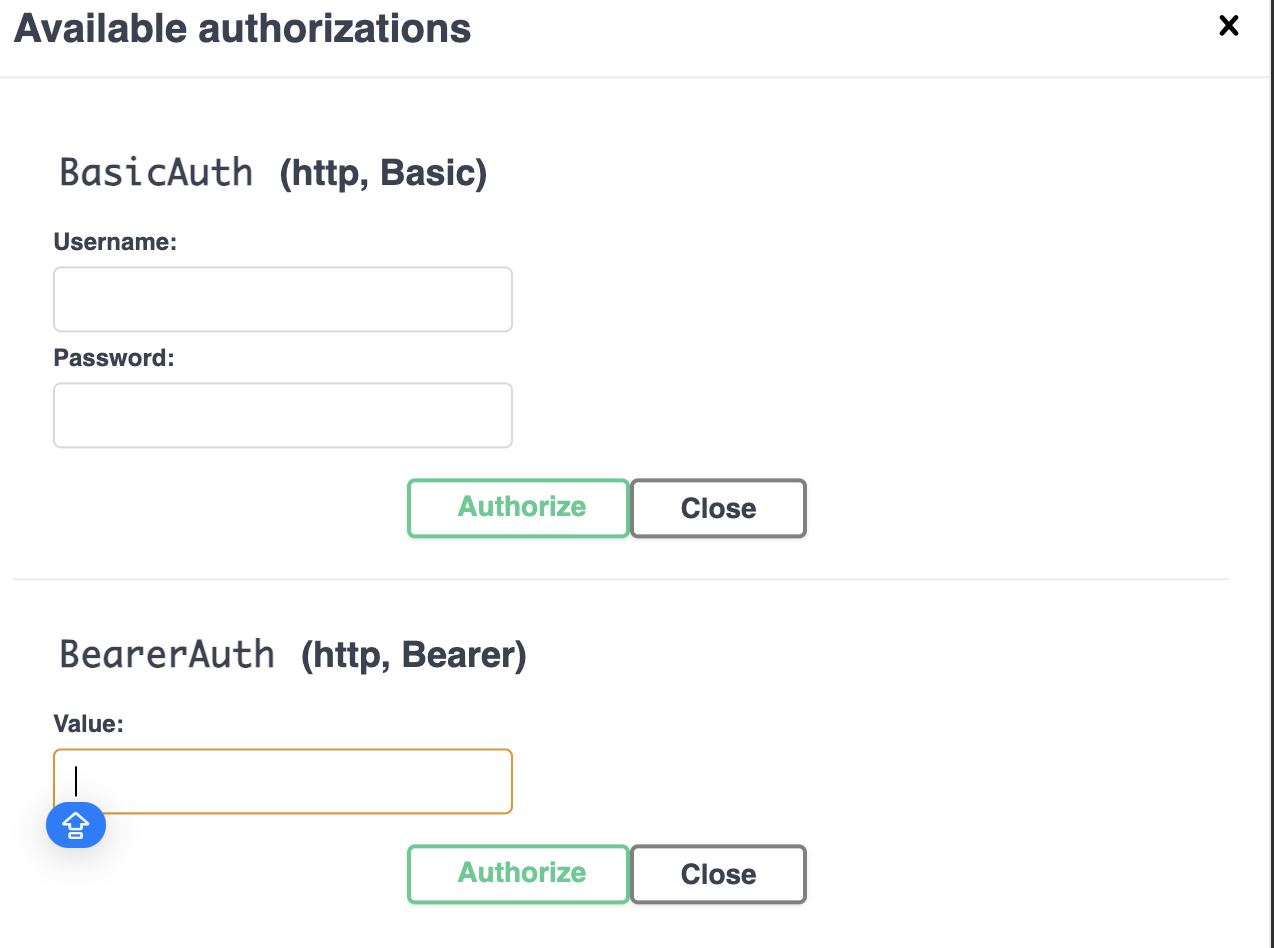Click the header separator below the title
Image resolution: width=1274 pixels, height=948 pixels.
pyautogui.click(x=635, y=77)
